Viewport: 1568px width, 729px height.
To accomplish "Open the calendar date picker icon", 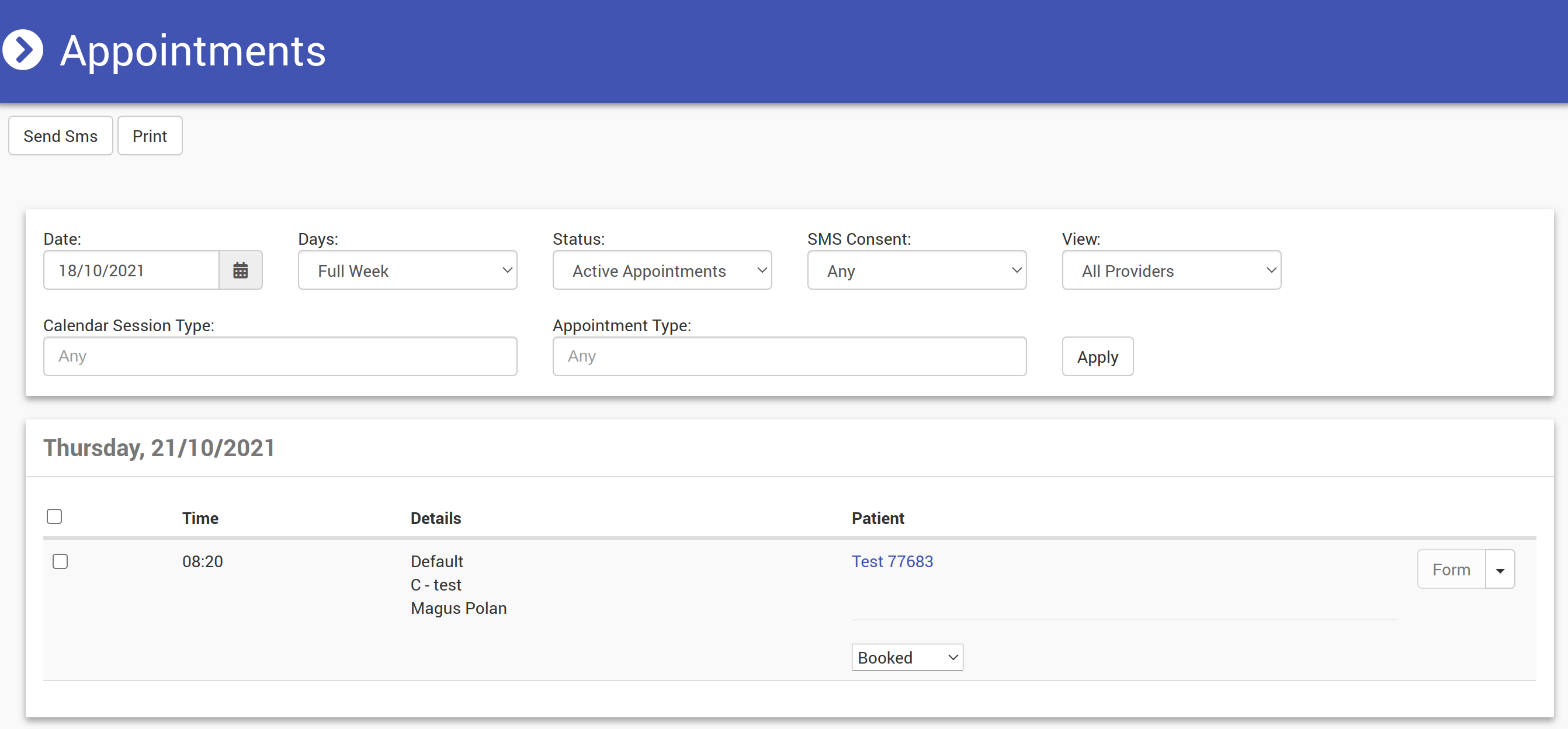I will click(241, 270).
